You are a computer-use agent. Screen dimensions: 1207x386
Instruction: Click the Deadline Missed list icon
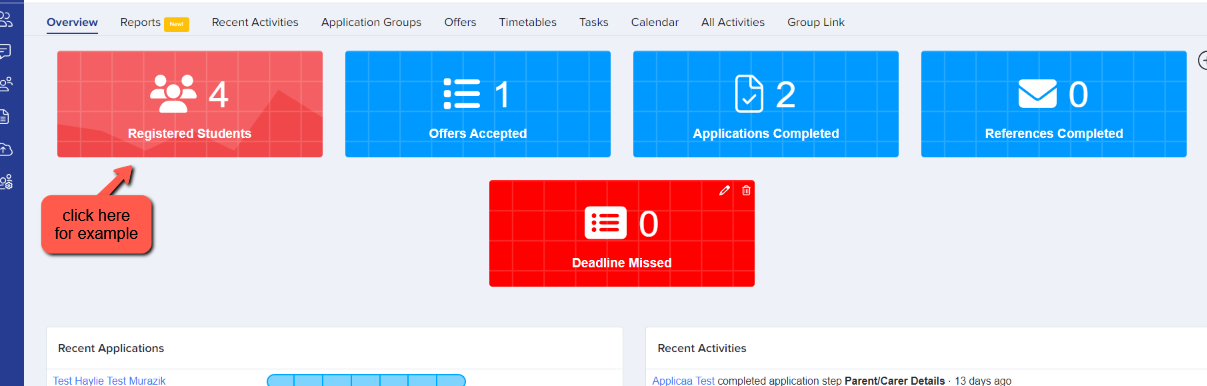pos(606,223)
